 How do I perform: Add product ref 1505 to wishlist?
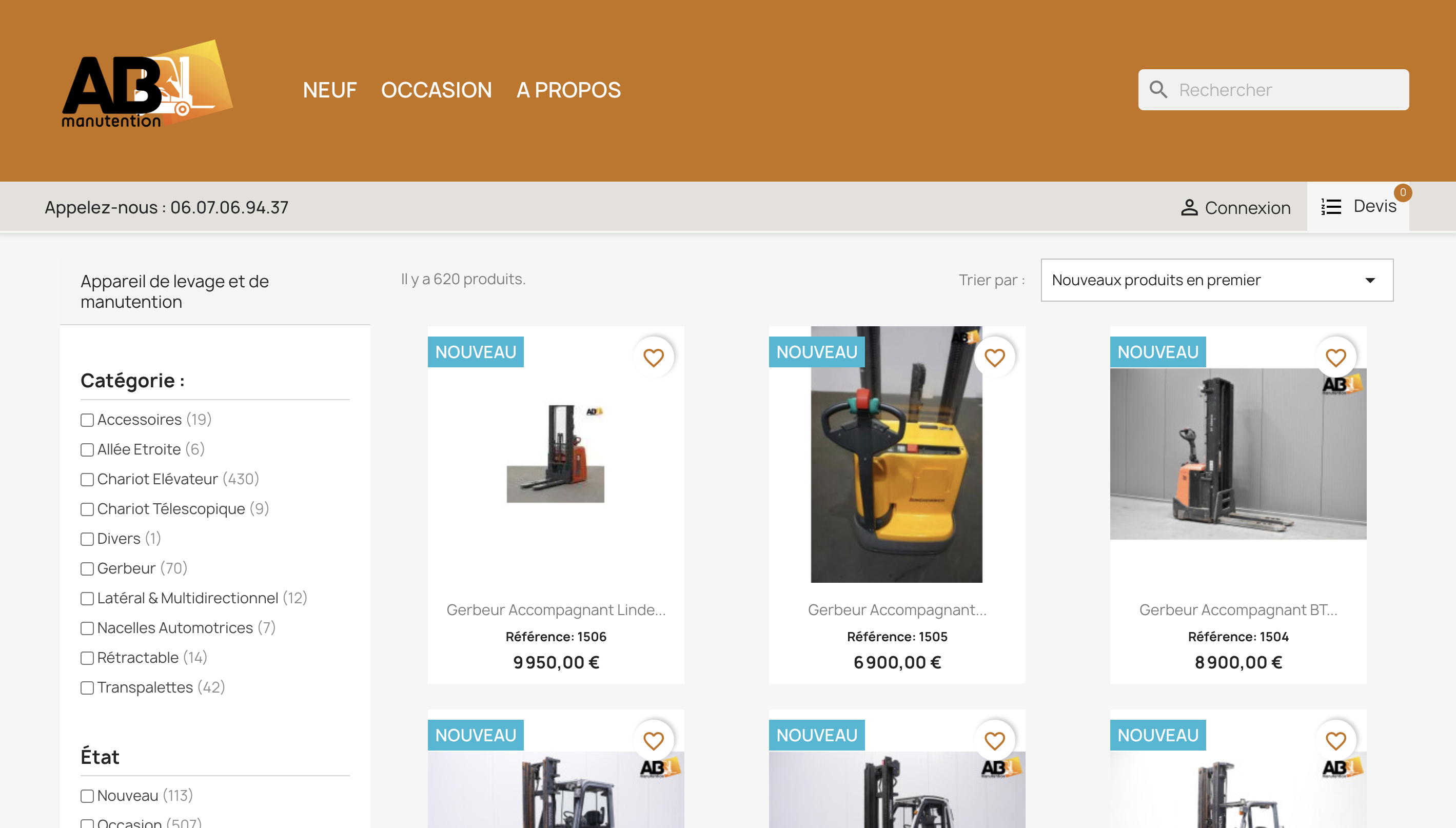pos(994,358)
